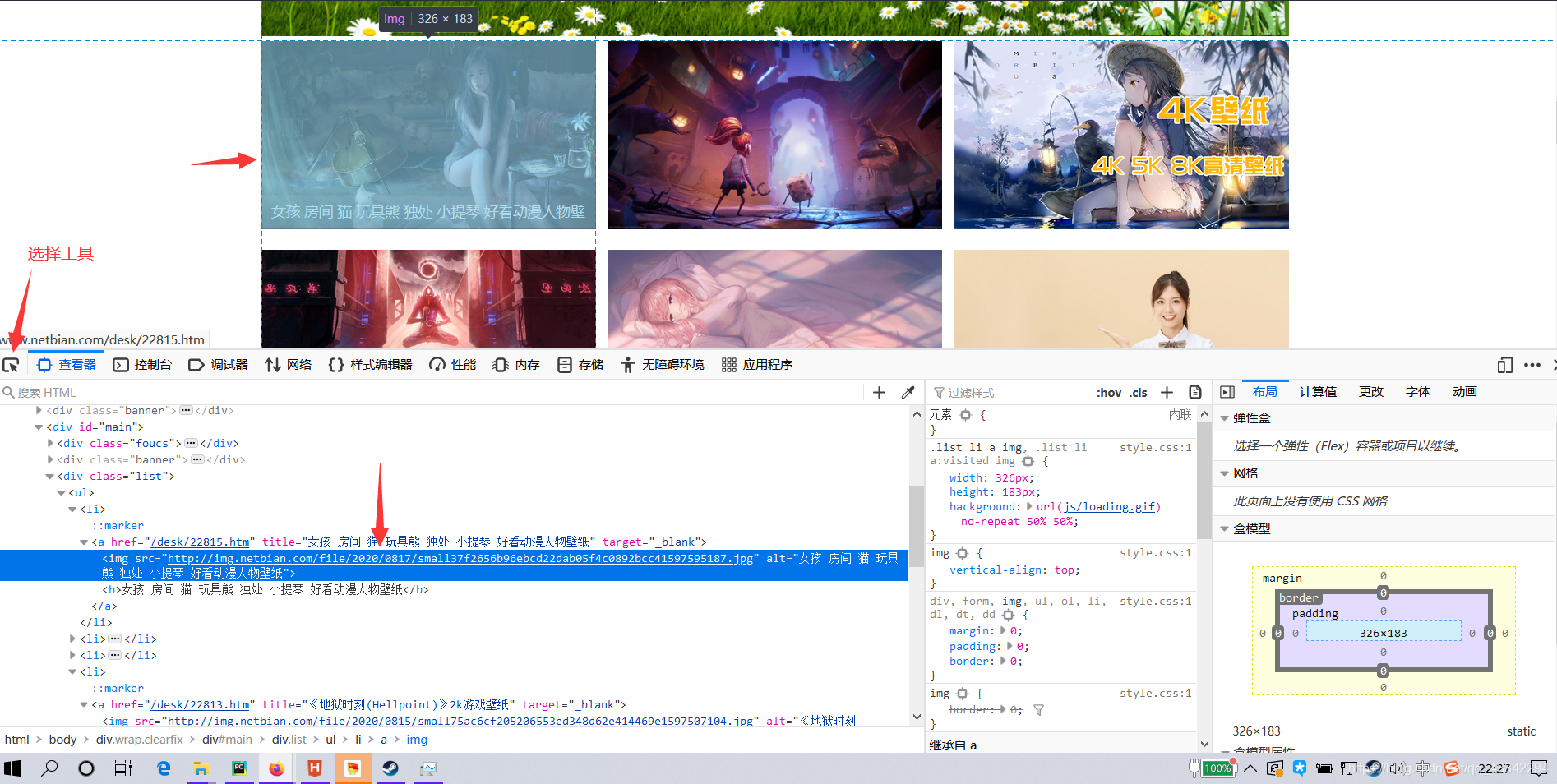Open the 无障碍环境 accessibility tab
The width and height of the screenshot is (1557, 784).
point(663,365)
